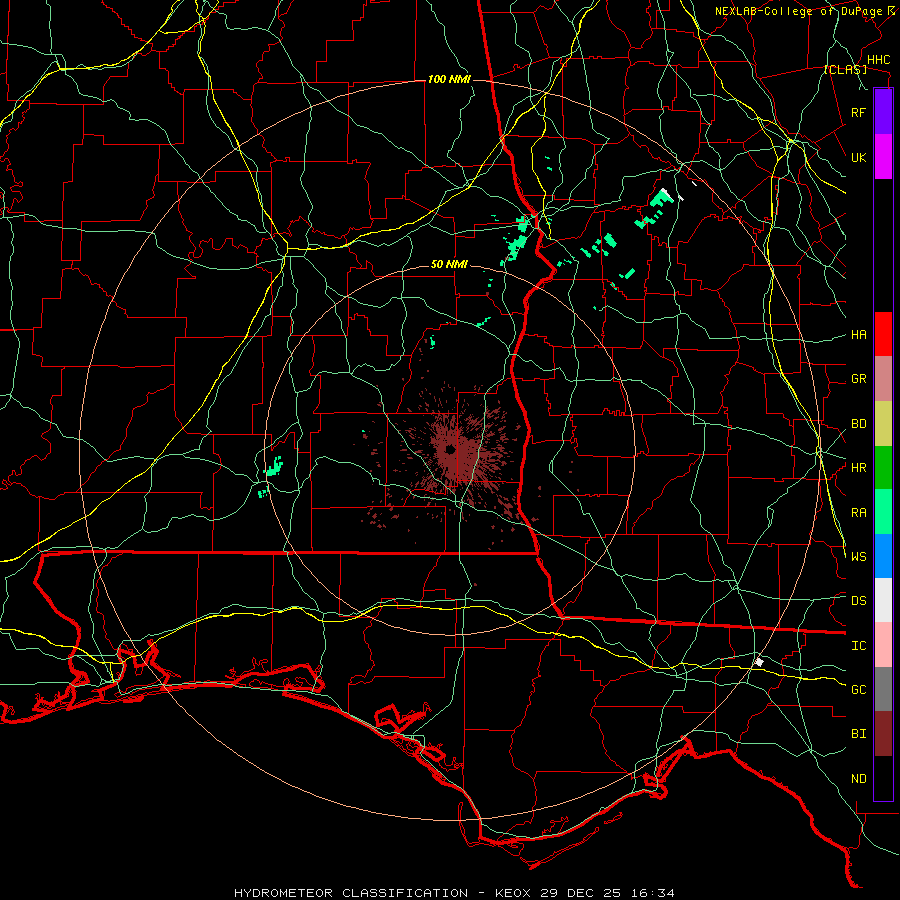Viewport: 900px width, 900px height.
Task: Select the GC gray legend swatch
Action: 883,689
